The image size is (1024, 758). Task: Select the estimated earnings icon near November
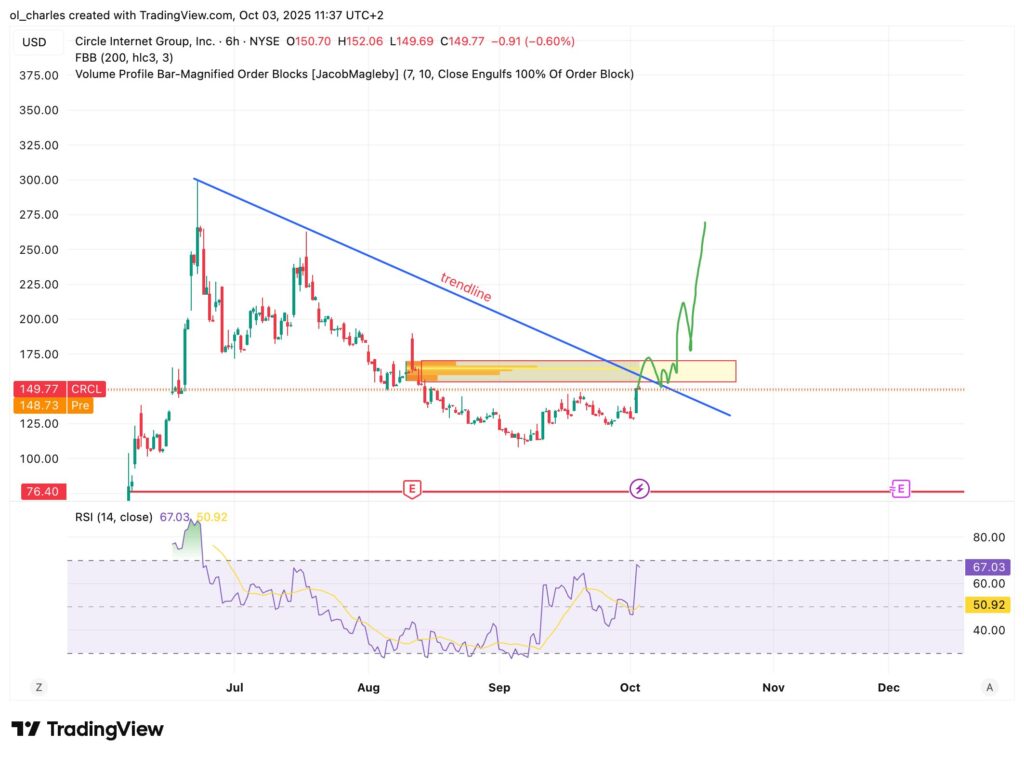click(x=898, y=489)
